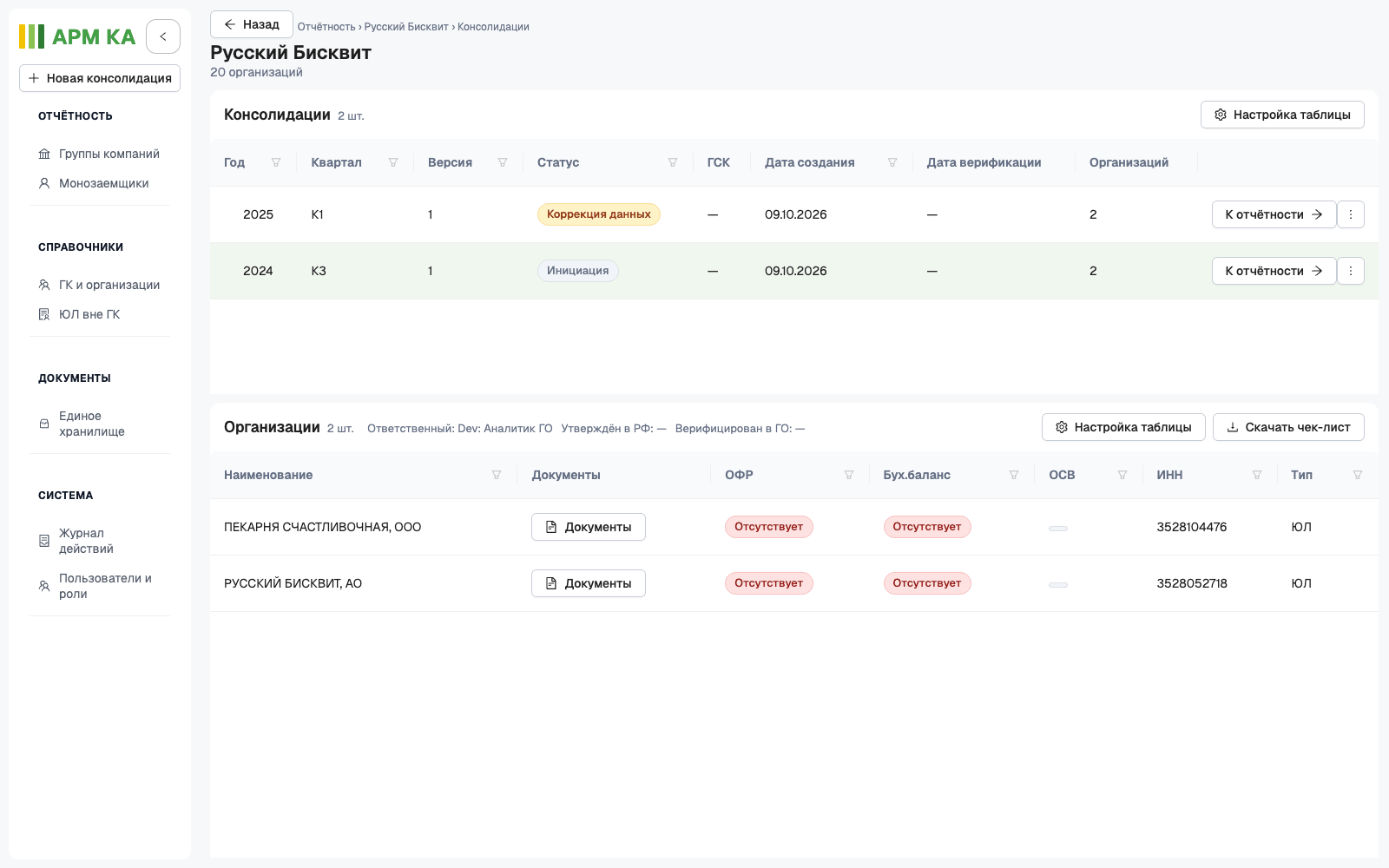Screen dimensions: 1389x868
Task: Click ОСВ indicator for ПЕКАРНЯ СЧАСТЛИВОЧНАЯ row
Action: pos(1058,528)
